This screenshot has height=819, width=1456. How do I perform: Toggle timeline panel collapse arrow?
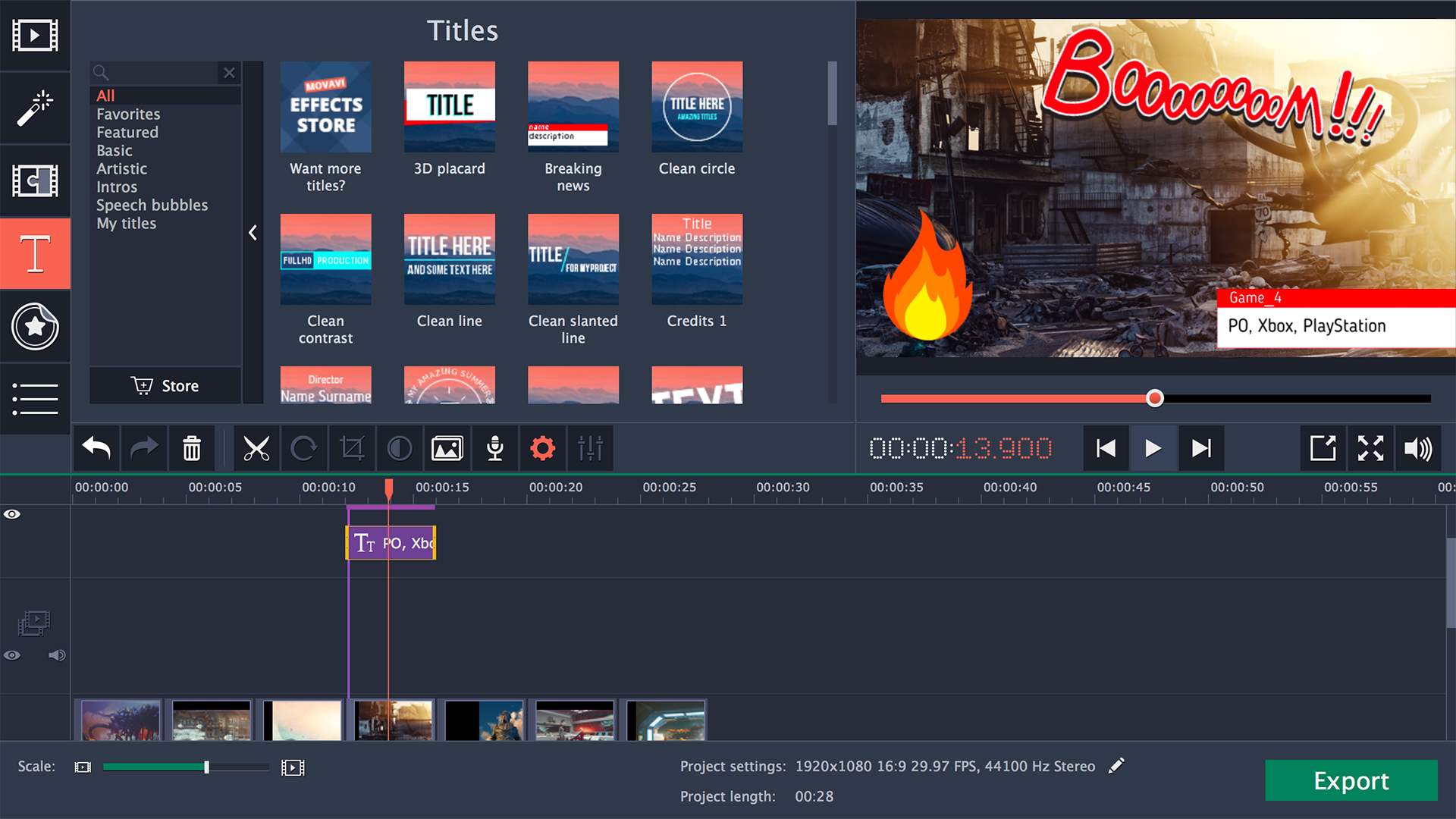pyautogui.click(x=255, y=233)
